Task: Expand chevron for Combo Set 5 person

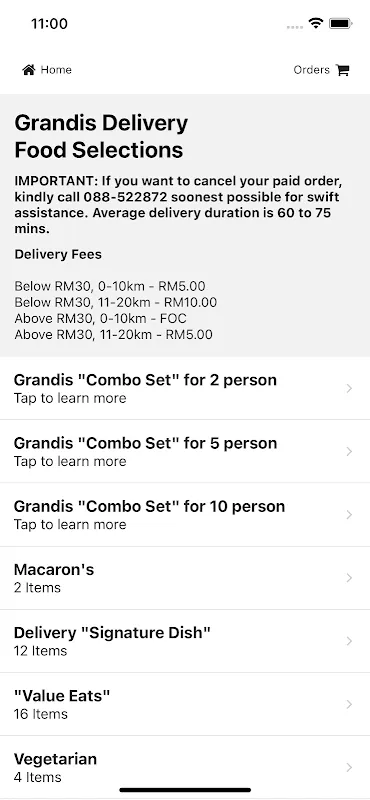Action: tap(349, 452)
